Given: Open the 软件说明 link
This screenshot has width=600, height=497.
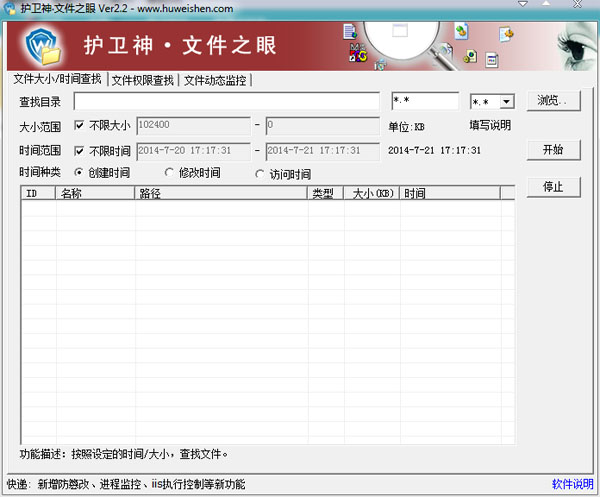Looking at the screenshot, I should coord(572,485).
